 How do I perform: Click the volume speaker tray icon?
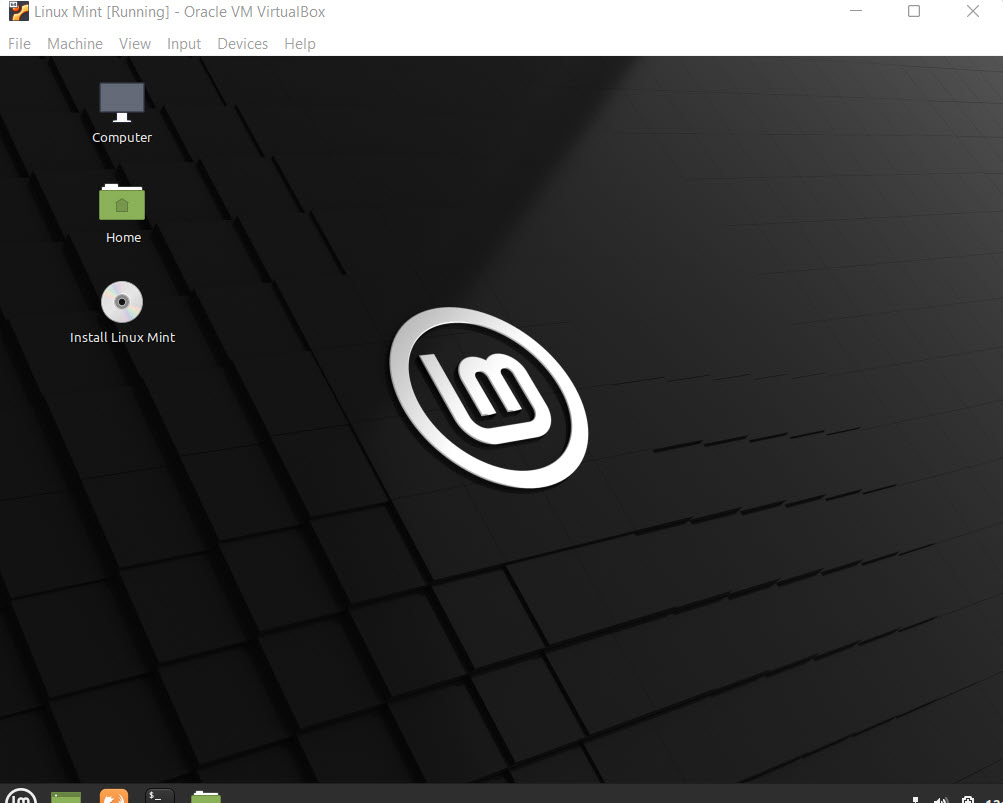941,799
